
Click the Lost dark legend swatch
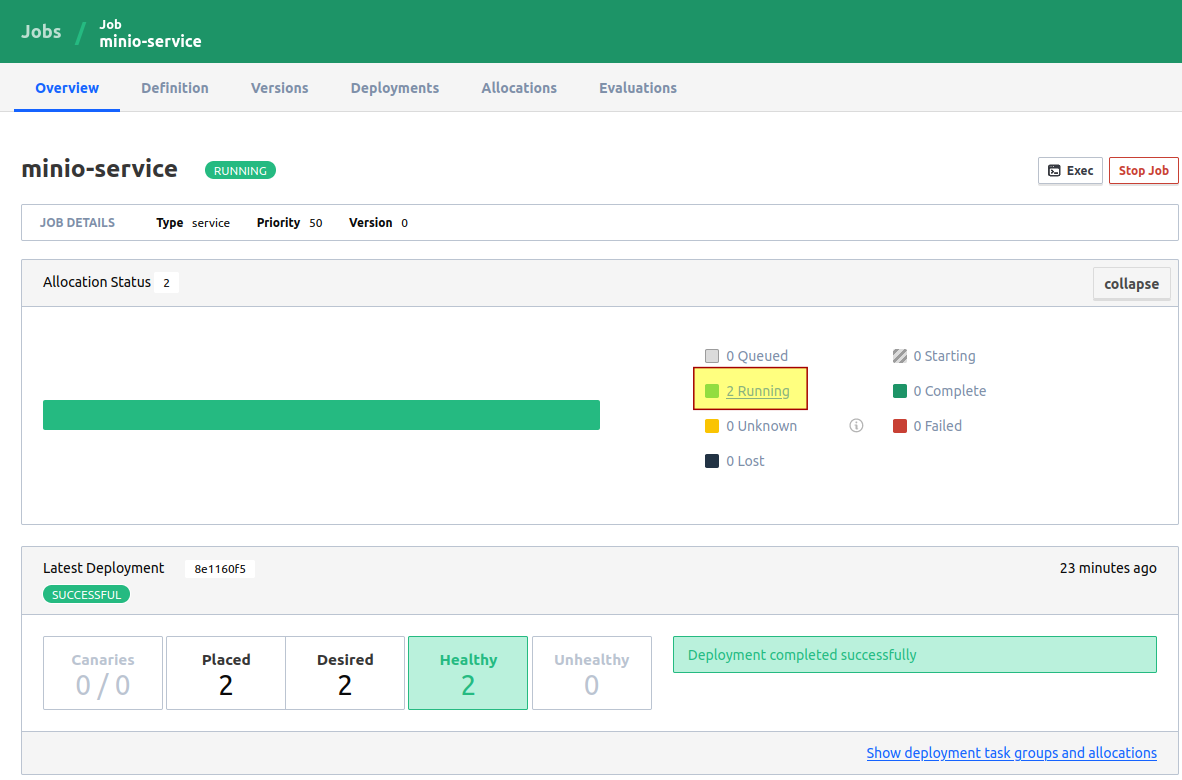pos(712,461)
